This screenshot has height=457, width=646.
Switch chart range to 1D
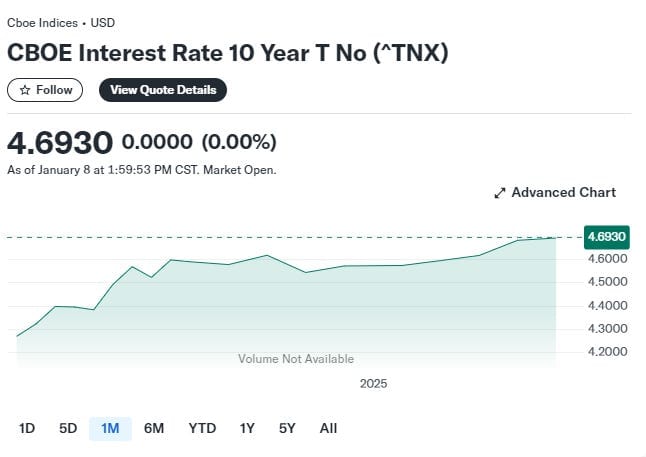coord(27,429)
